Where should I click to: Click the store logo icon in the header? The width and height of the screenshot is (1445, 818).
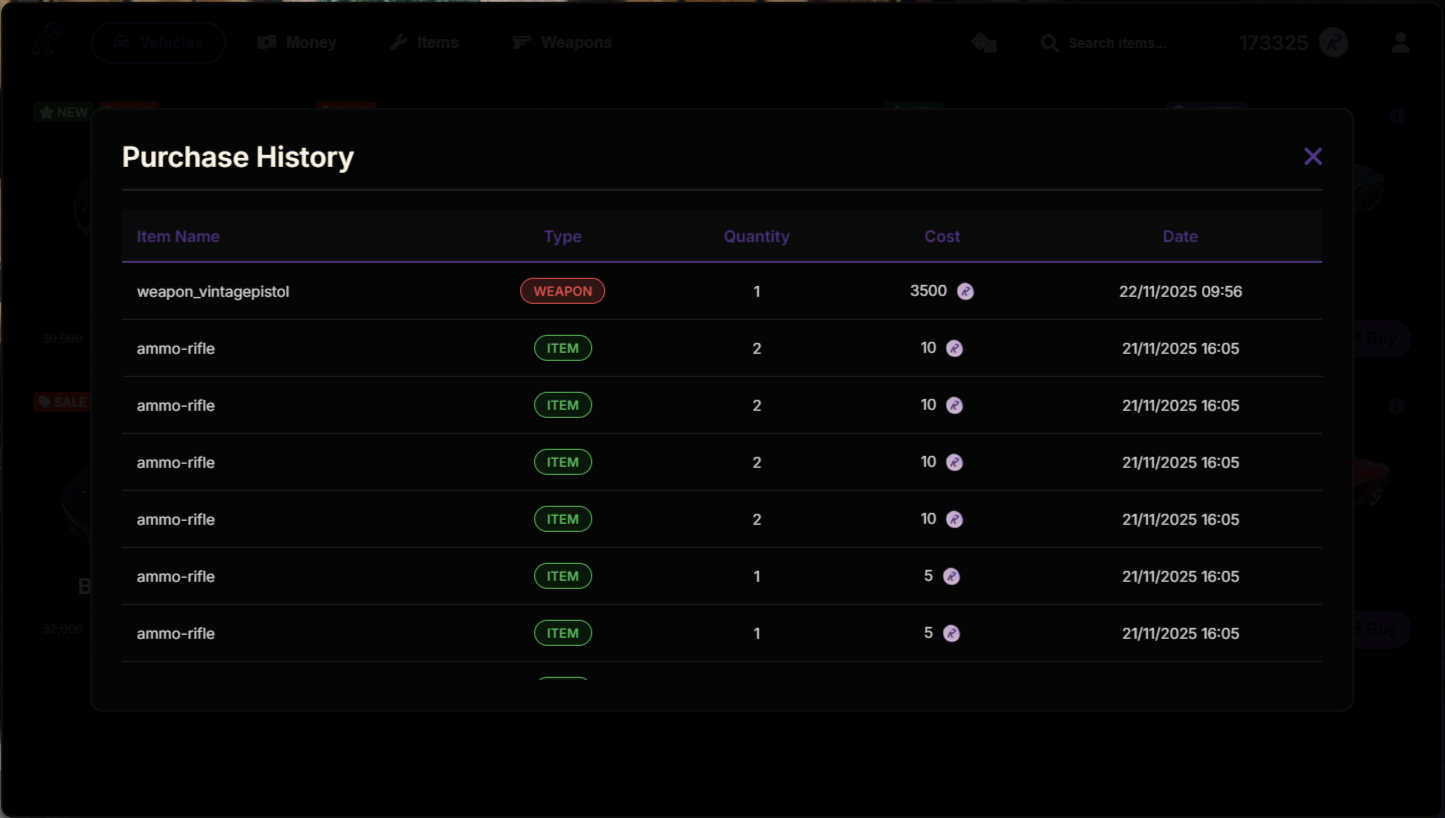point(46,42)
